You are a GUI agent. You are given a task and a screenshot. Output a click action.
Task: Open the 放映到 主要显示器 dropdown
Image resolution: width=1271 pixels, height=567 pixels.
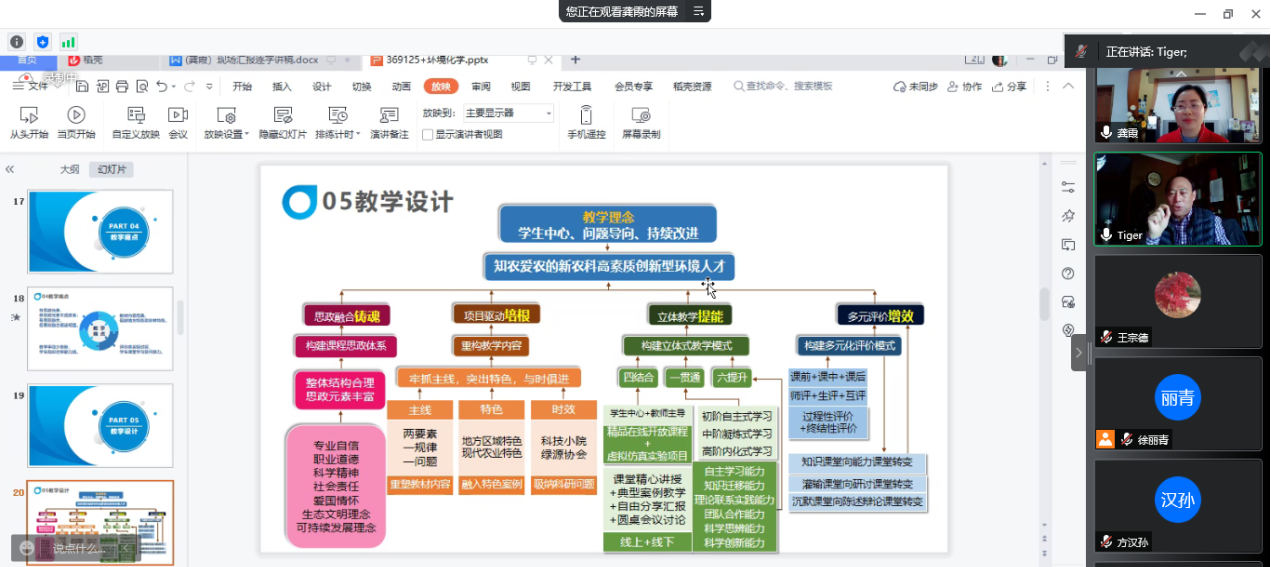(507, 113)
